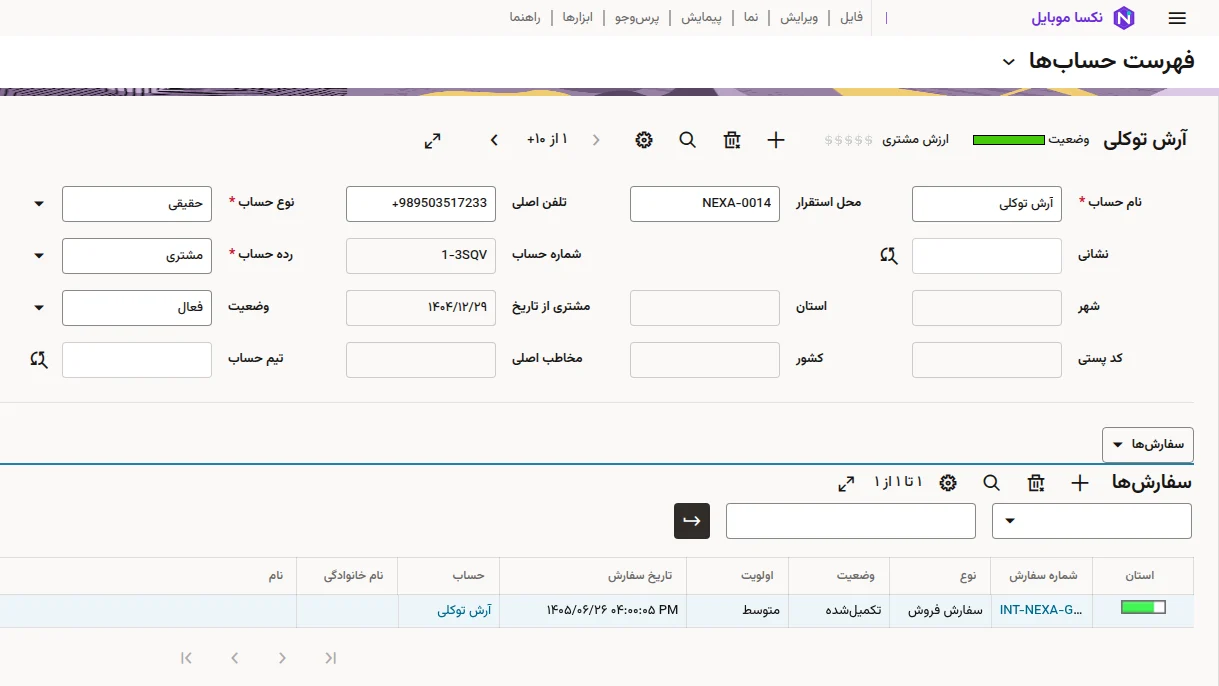Delete the Arash Tavakoli account record
This screenshot has width=1219, height=686.
pyautogui.click(x=732, y=140)
